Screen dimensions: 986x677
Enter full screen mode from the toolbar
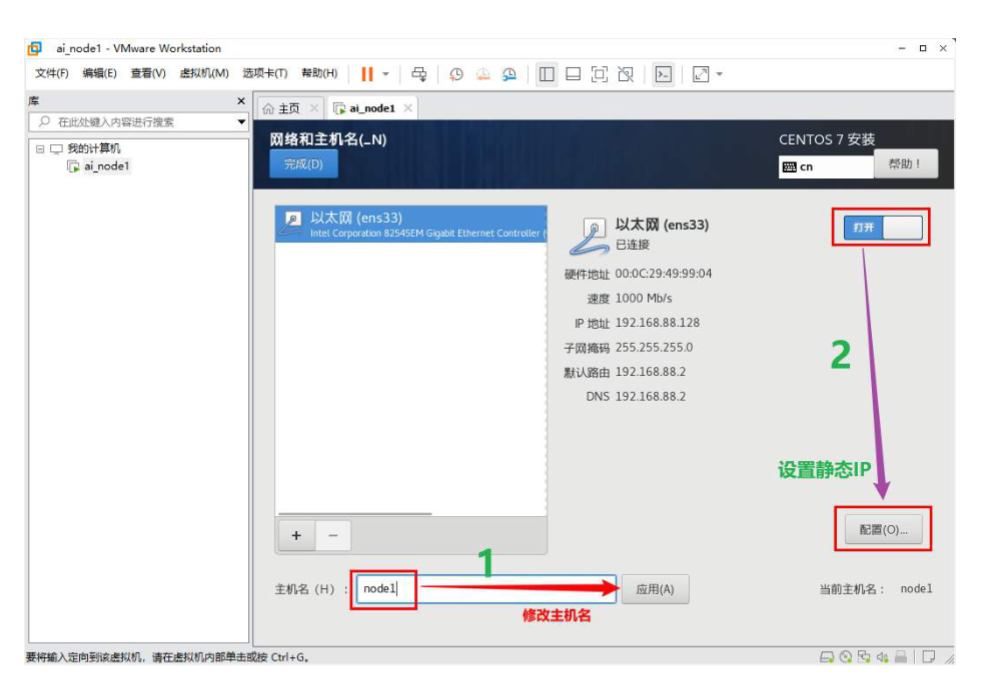click(x=599, y=74)
